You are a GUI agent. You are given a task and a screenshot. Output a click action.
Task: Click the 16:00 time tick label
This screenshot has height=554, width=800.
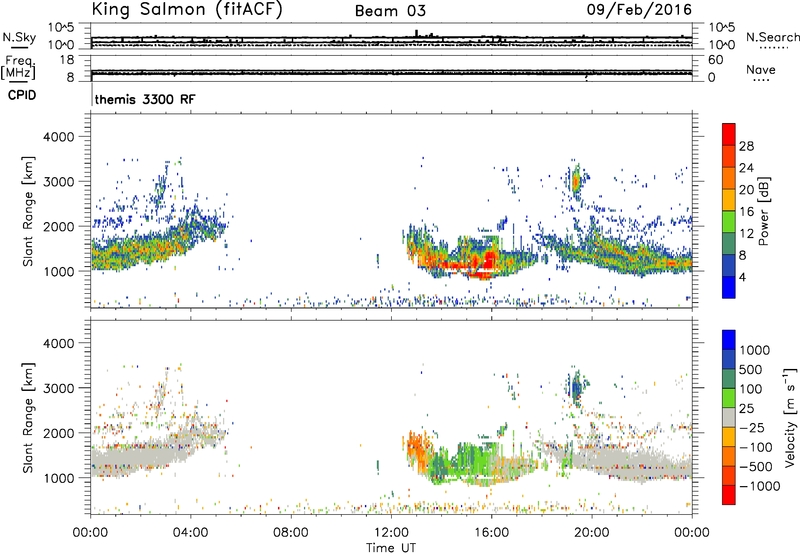[x=491, y=533]
